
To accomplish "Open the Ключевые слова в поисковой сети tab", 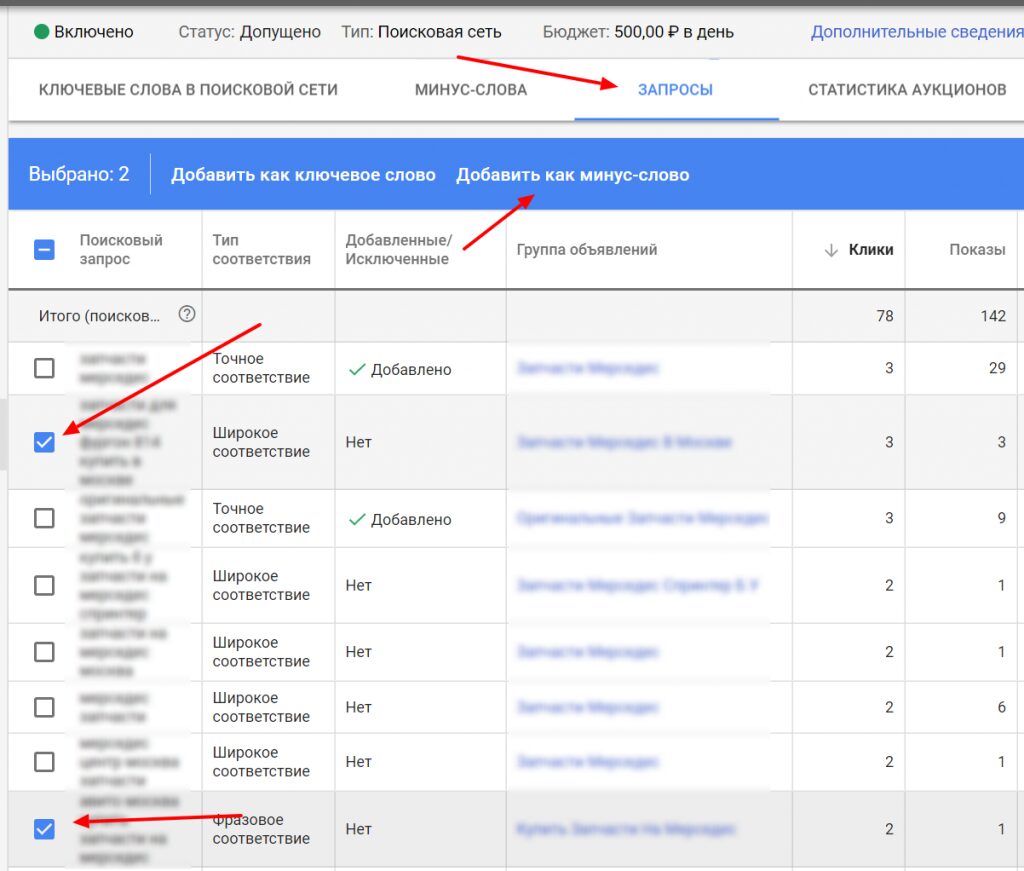I will pos(188,90).
